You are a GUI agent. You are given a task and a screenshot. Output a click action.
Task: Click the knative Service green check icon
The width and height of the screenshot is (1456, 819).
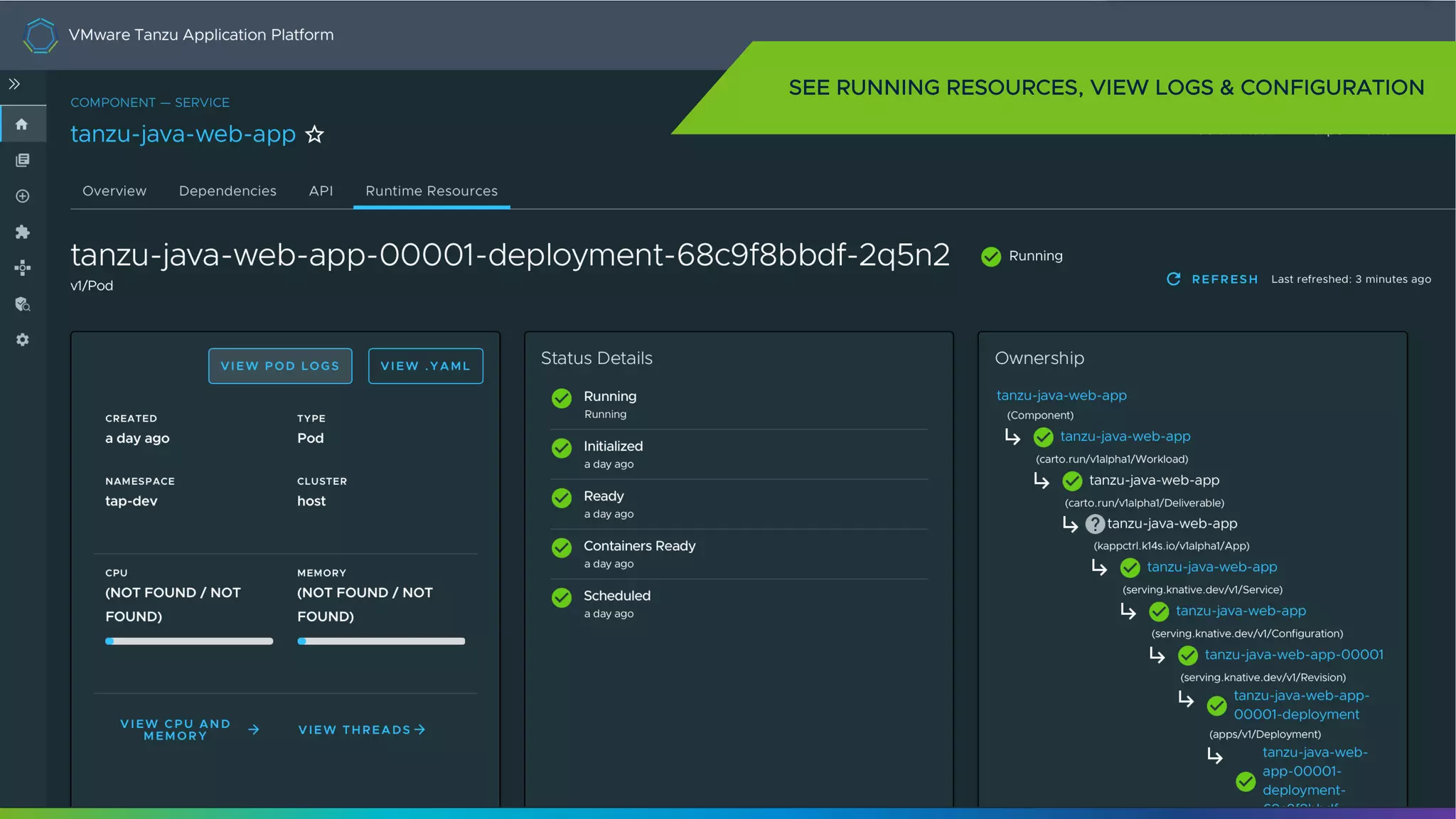tap(1130, 568)
